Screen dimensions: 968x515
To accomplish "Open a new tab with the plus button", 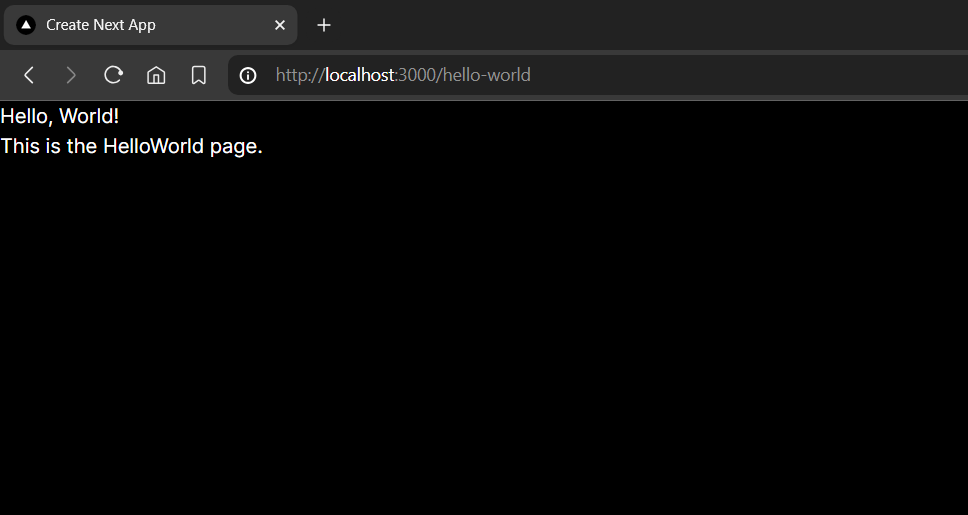I will pos(324,25).
